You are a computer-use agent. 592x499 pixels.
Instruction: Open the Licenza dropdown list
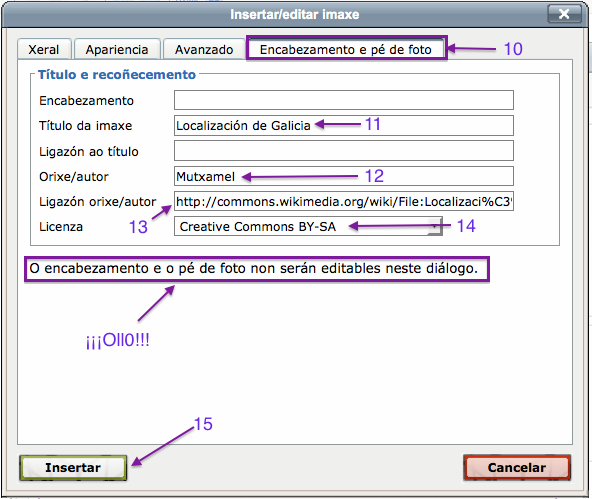click(x=308, y=226)
